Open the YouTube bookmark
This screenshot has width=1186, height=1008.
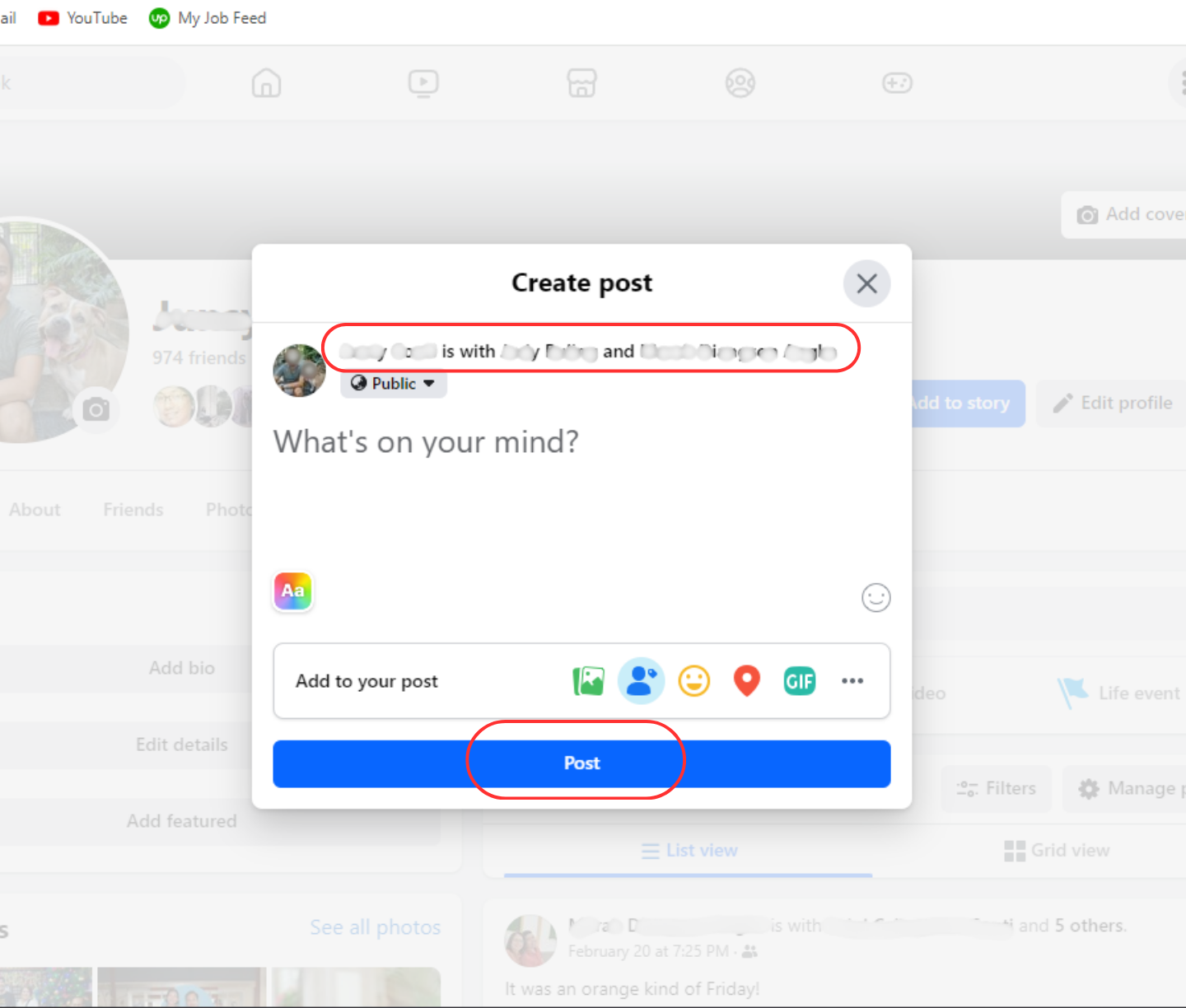(x=82, y=18)
